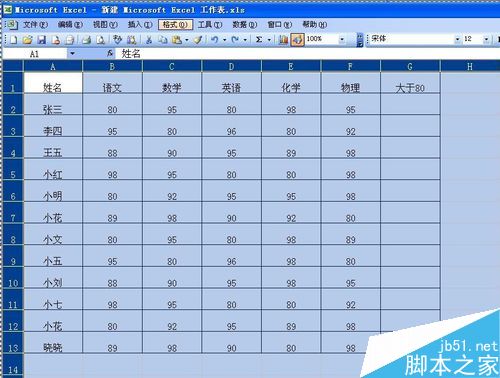Click the AutoSum sigma icon
The image size is (500, 378).
click(259, 40)
